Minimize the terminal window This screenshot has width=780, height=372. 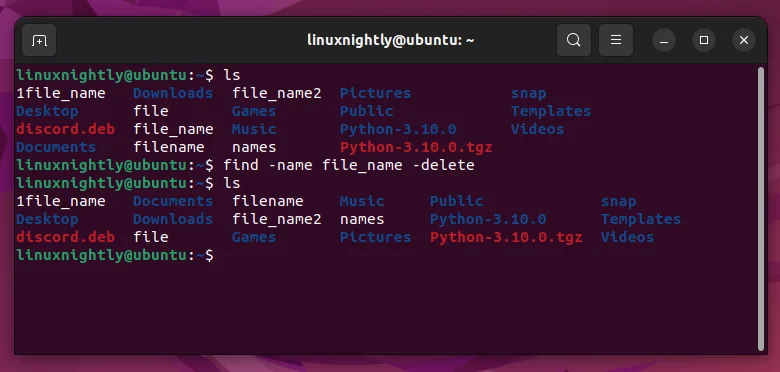(x=664, y=40)
